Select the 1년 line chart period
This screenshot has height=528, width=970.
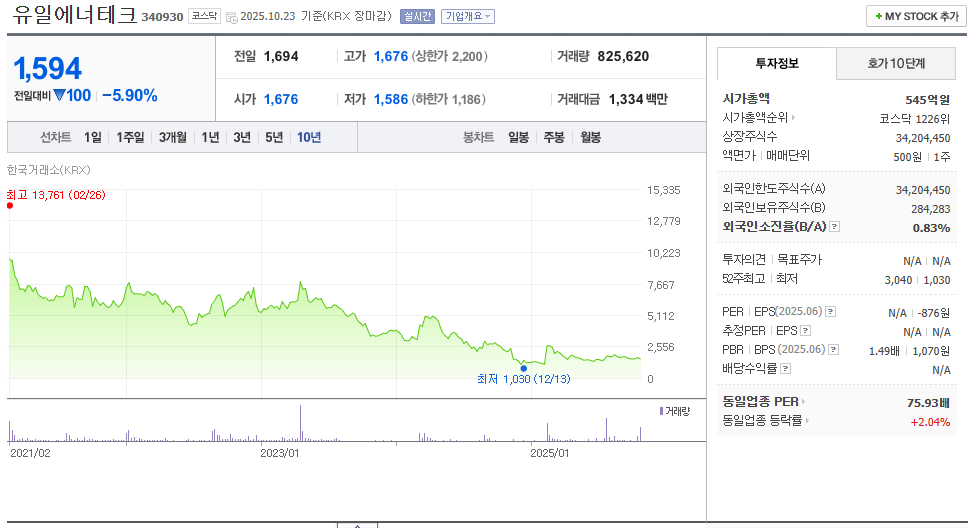point(210,137)
